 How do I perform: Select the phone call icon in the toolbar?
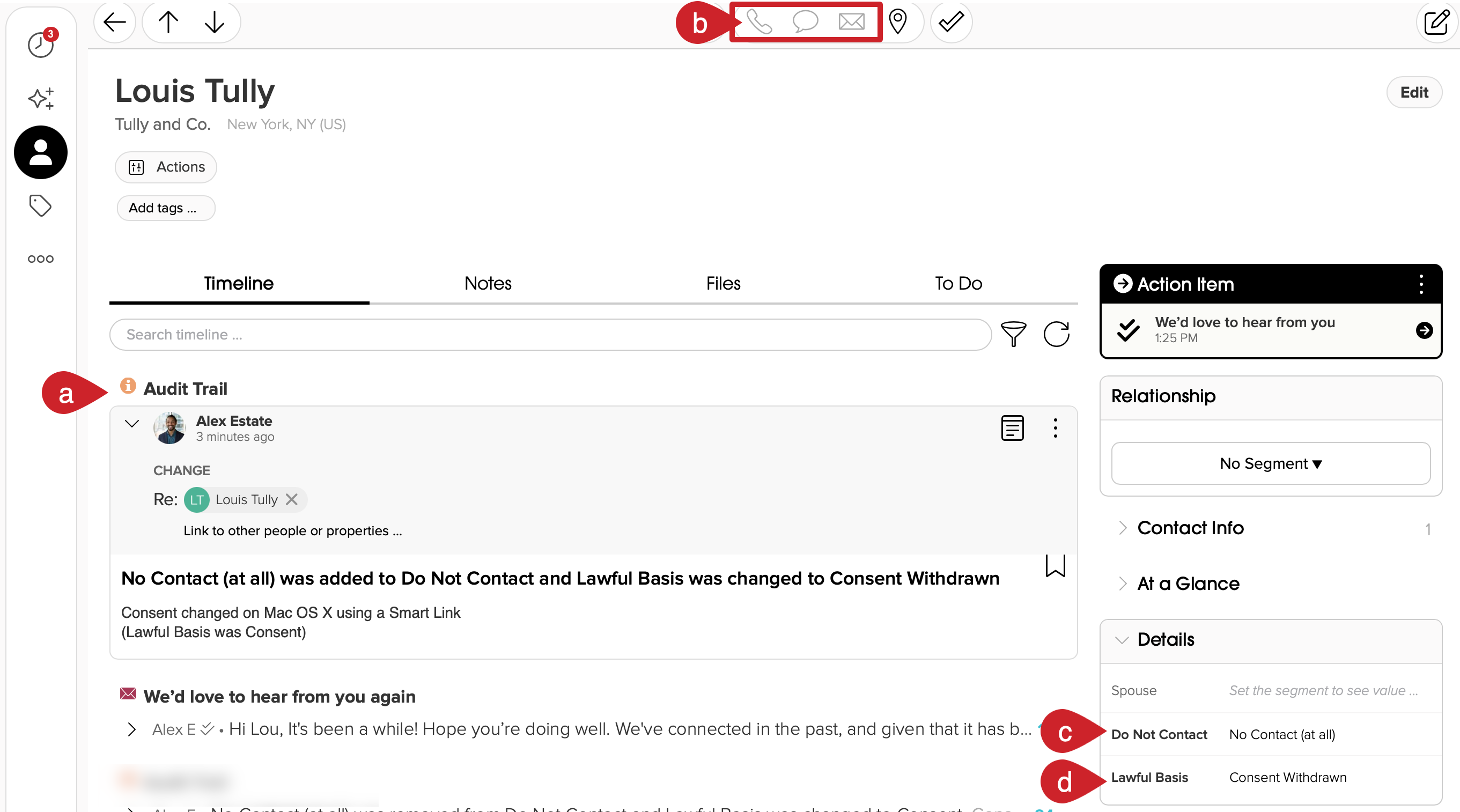pyautogui.click(x=760, y=22)
